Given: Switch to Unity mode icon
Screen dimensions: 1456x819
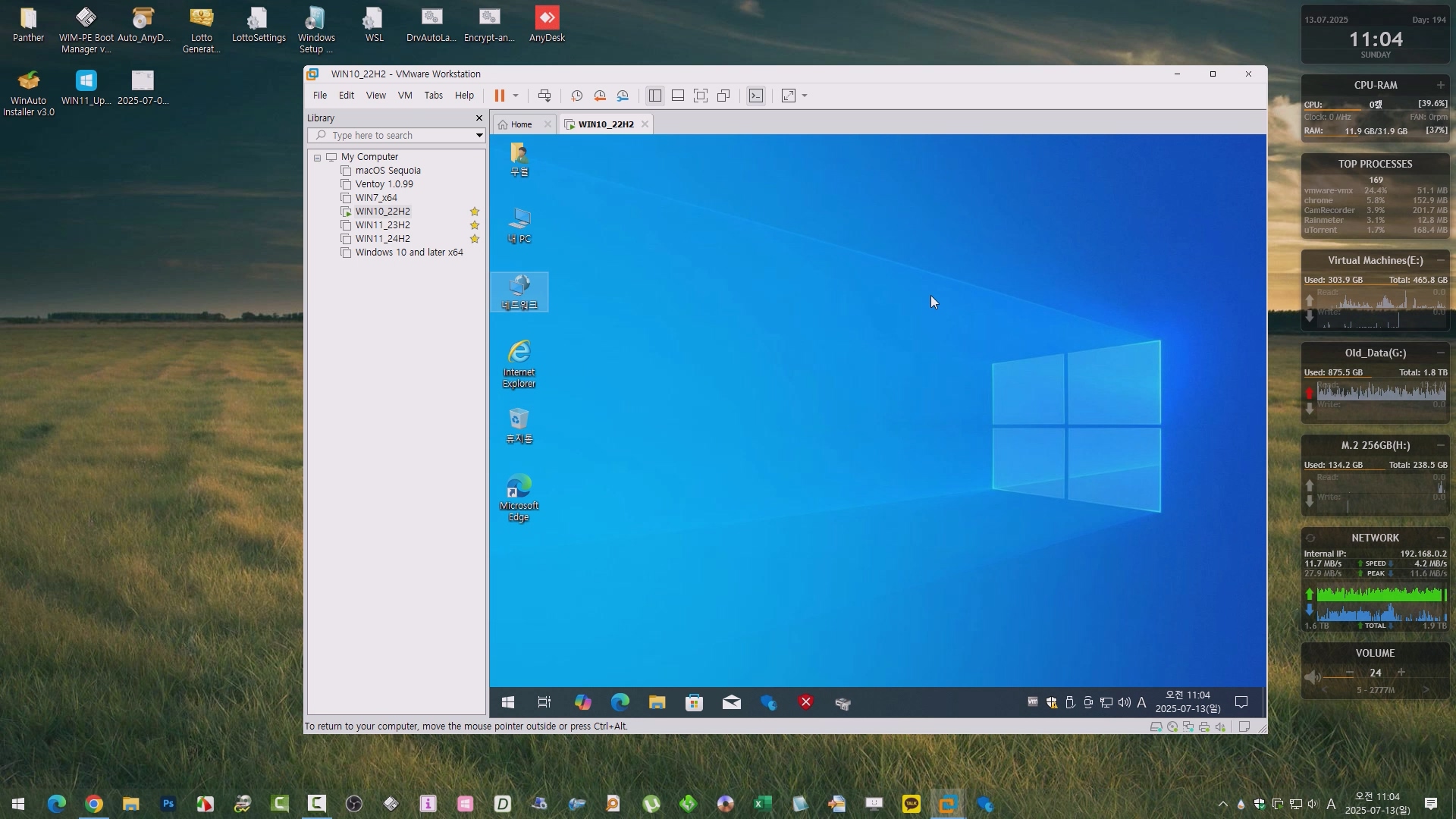Looking at the screenshot, I should [x=723, y=96].
